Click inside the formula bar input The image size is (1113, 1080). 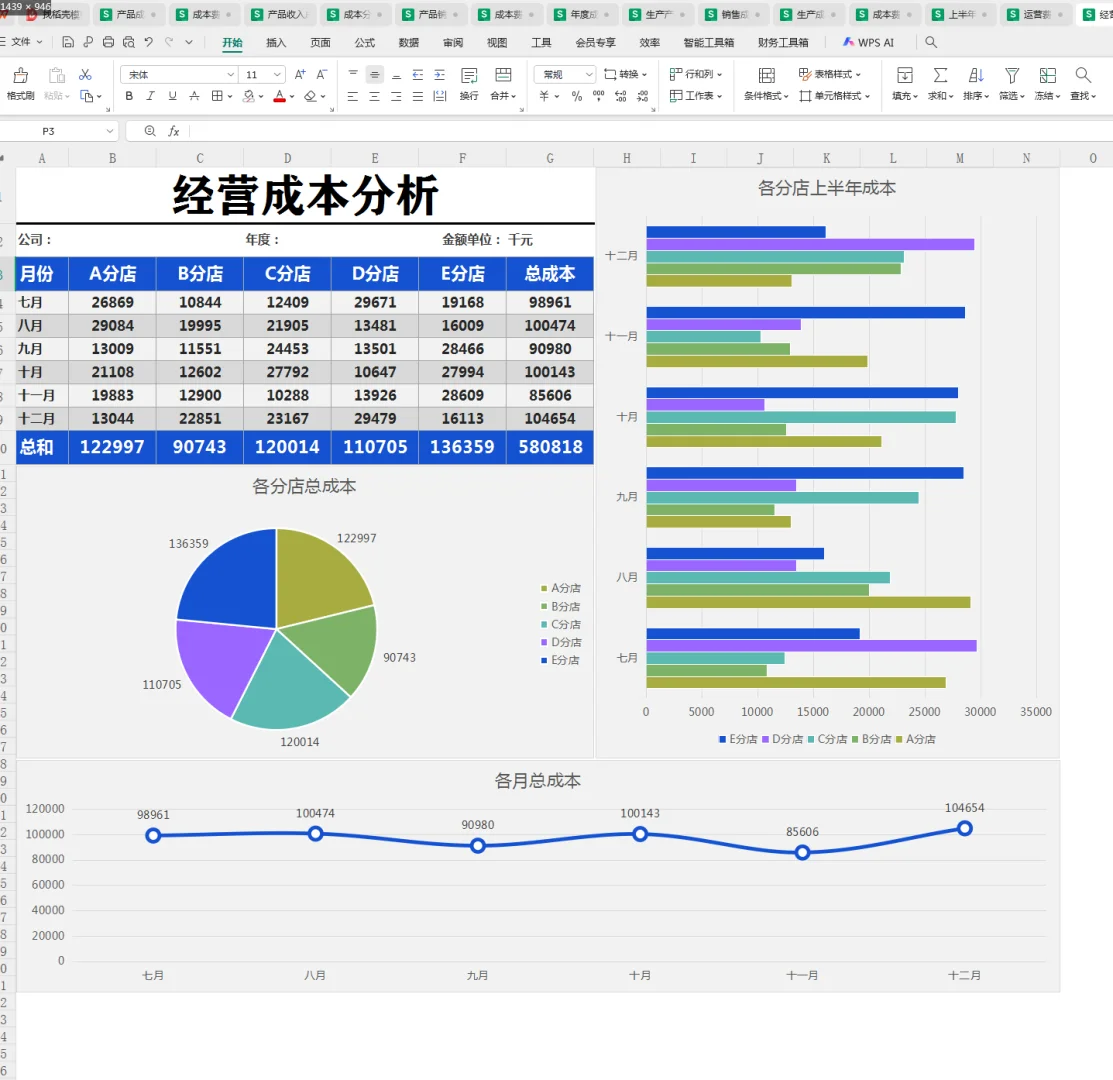click(649, 131)
